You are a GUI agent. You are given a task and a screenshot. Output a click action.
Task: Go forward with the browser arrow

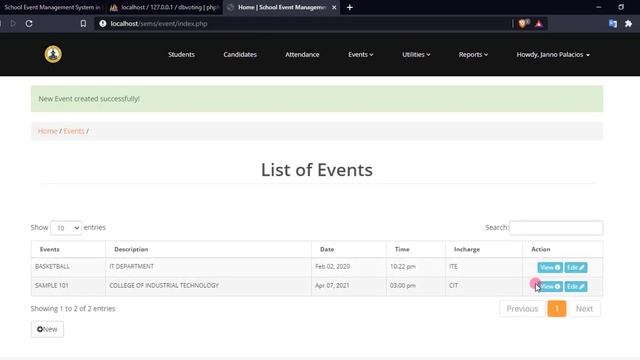pyautogui.click(x=13, y=24)
